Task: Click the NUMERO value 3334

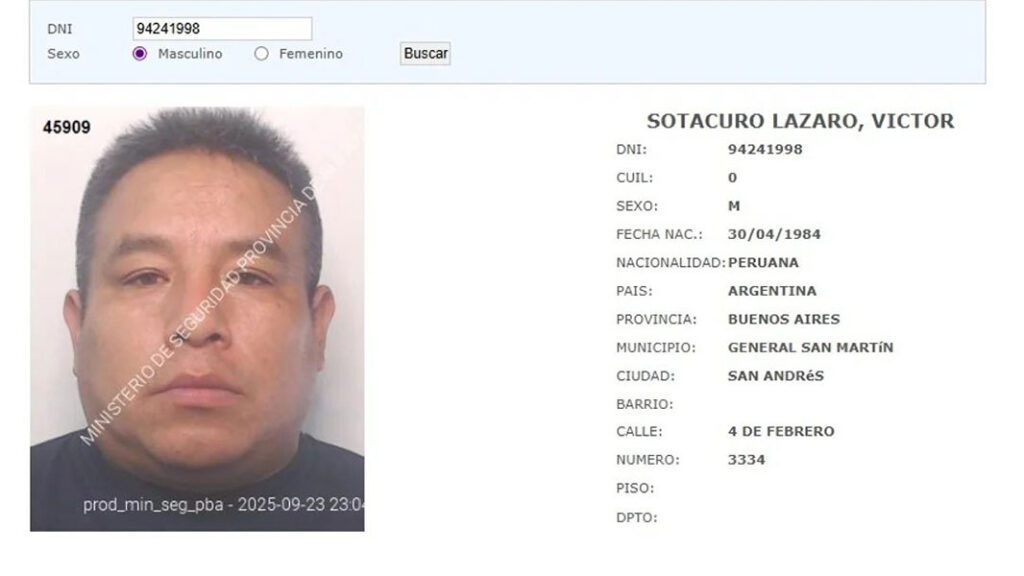Action: [x=746, y=460]
